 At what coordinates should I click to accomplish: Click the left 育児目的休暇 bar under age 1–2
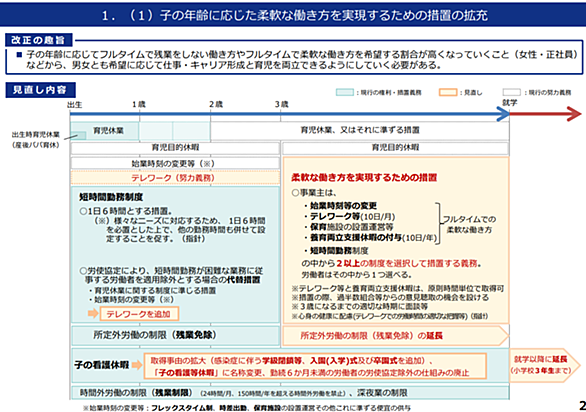point(175,148)
